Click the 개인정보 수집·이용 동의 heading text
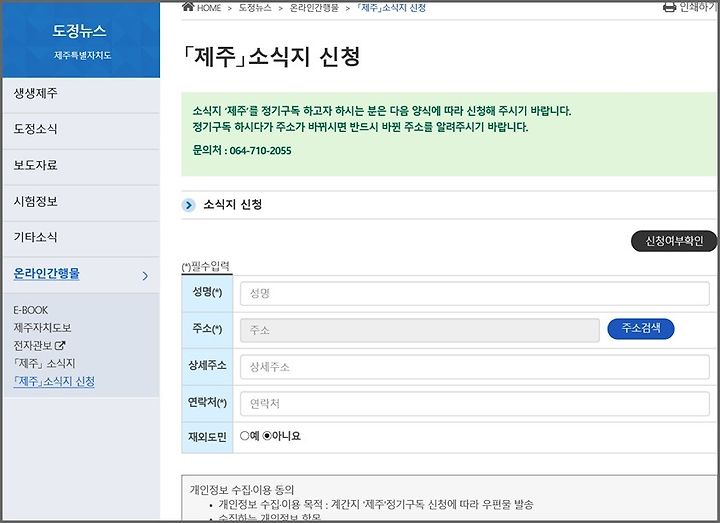The height and width of the screenshot is (523, 720). tap(242, 489)
